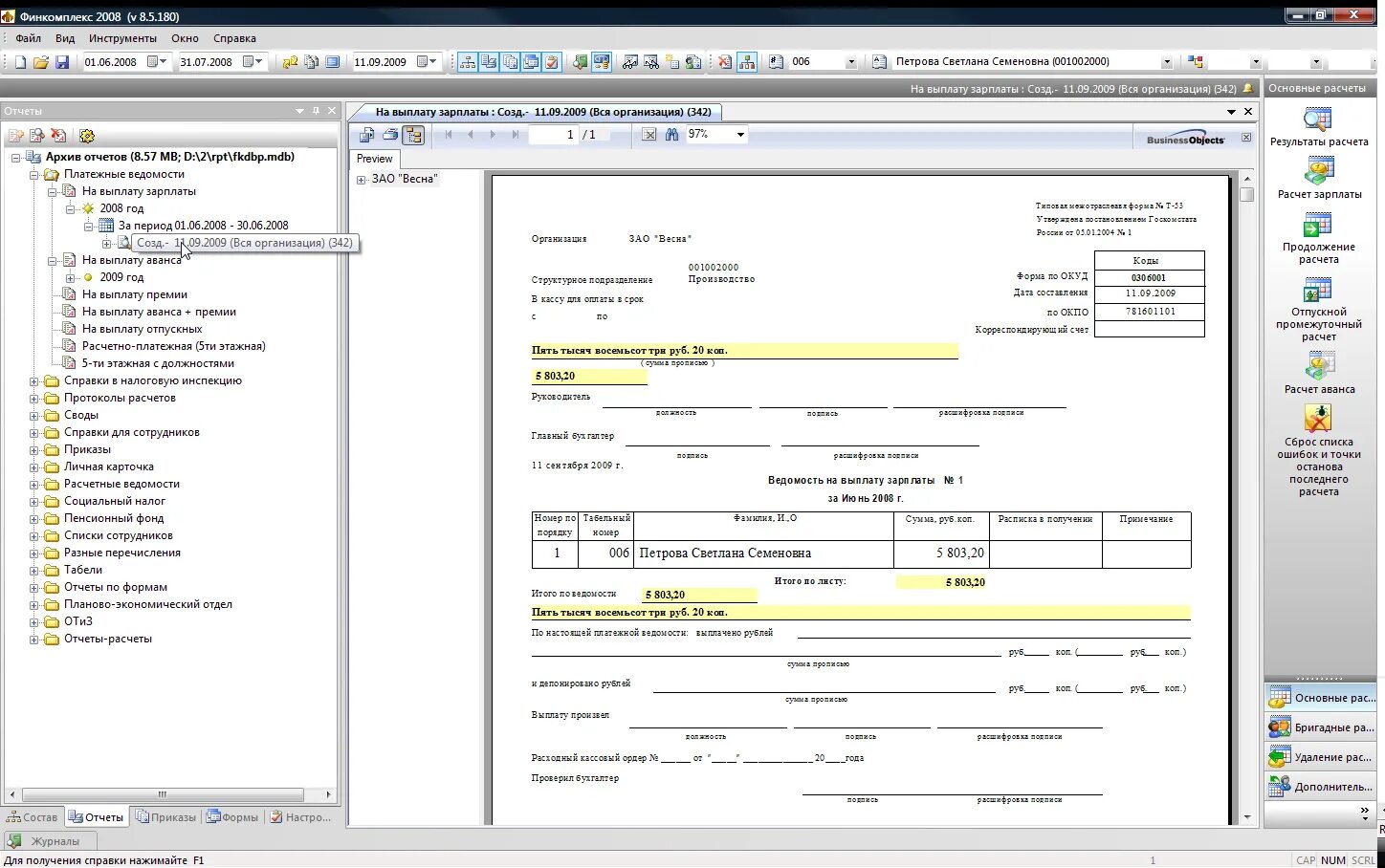Screen dimensions: 1385x868
Task: Go to next page arrow
Action: coord(493,135)
